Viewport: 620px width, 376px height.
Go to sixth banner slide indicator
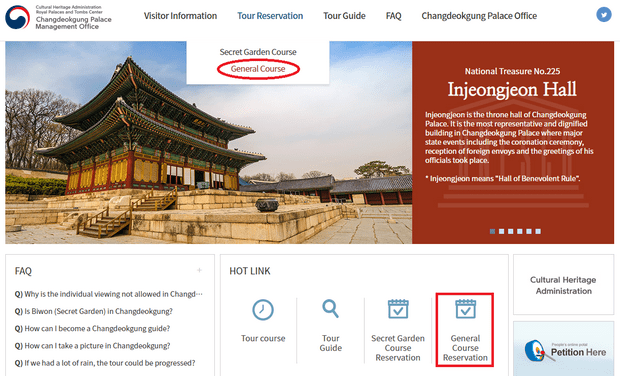538,231
